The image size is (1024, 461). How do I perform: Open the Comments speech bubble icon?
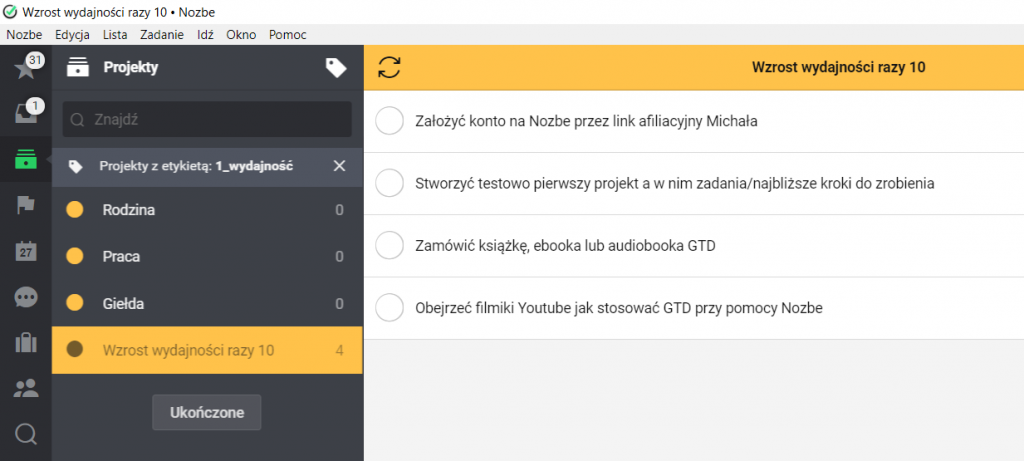point(25,297)
